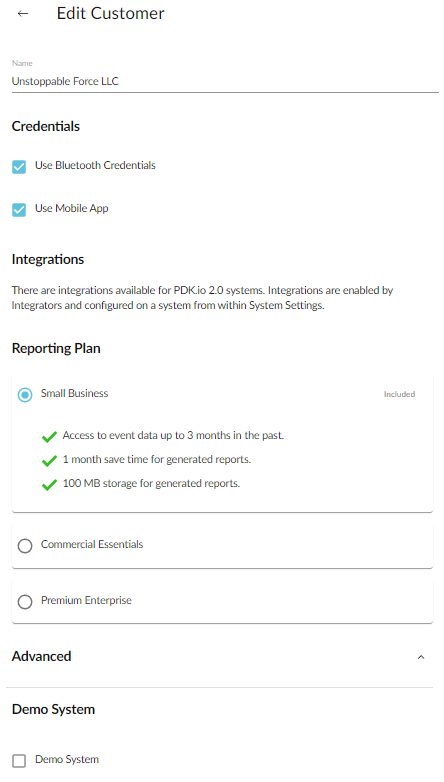Click the Premium Enterprise plan label
444x782 pixels.
coord(86,600)
